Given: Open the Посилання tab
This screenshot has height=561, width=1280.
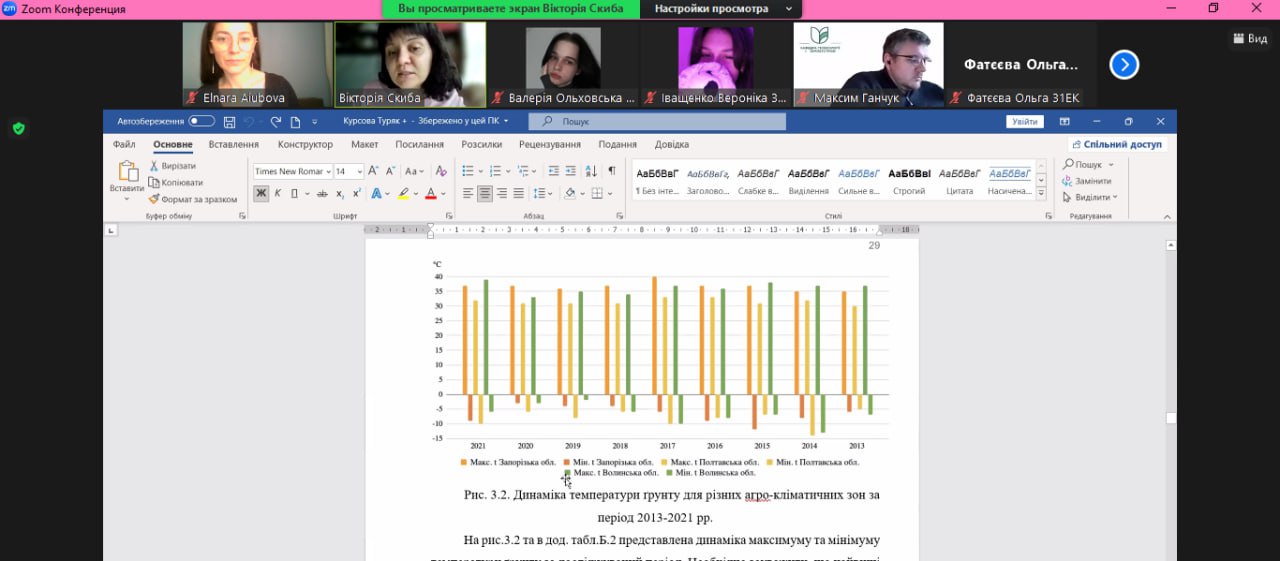Looking at the screenshot, I should [419, 144].
